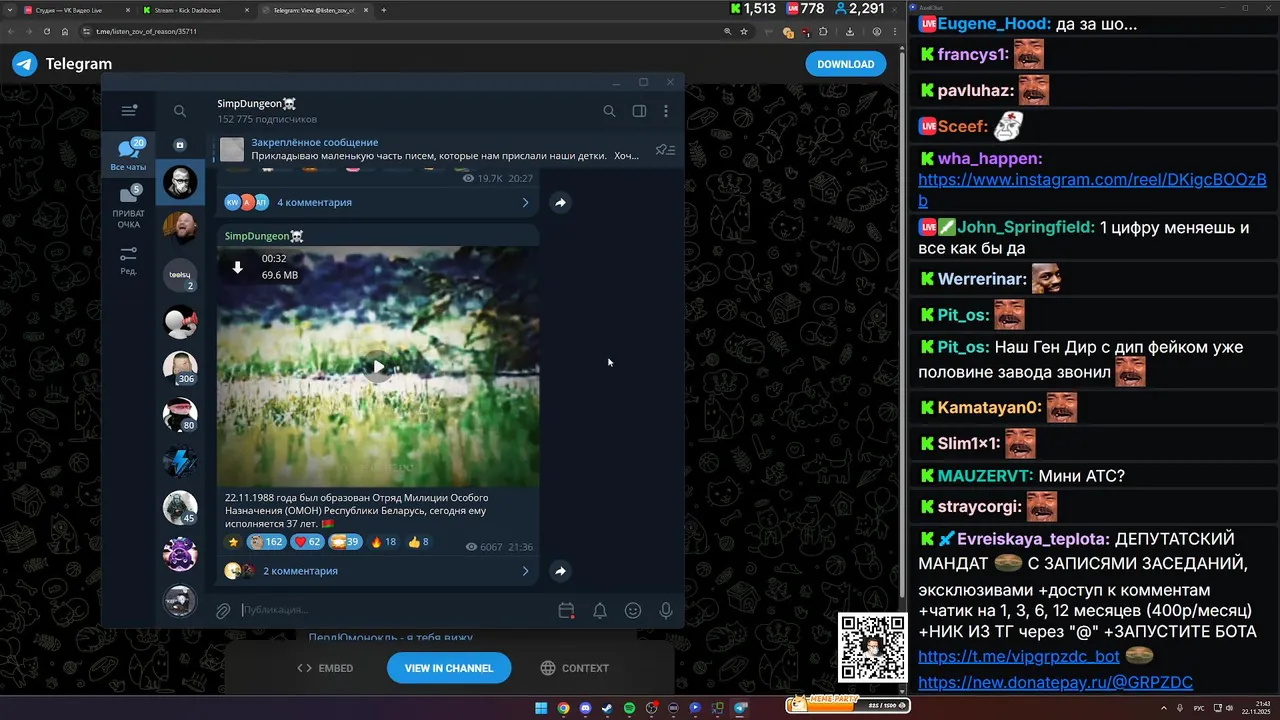The height and width of the screenshot is (720, 1280).
Task: Bookmark this page with the star
Action: coord(744,31)
